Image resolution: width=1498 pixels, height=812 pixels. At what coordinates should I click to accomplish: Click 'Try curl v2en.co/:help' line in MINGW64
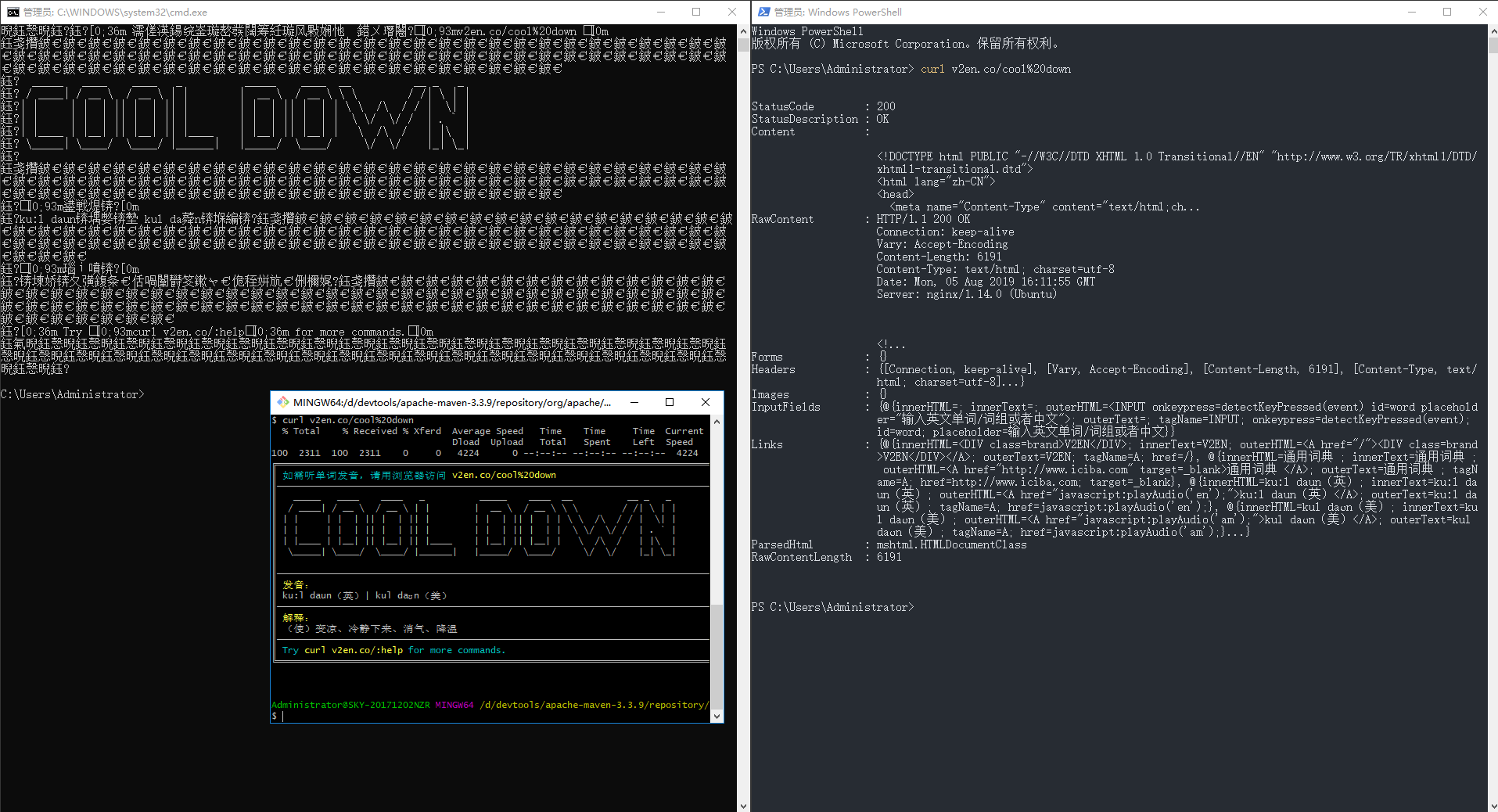click(x=394, y=650)
